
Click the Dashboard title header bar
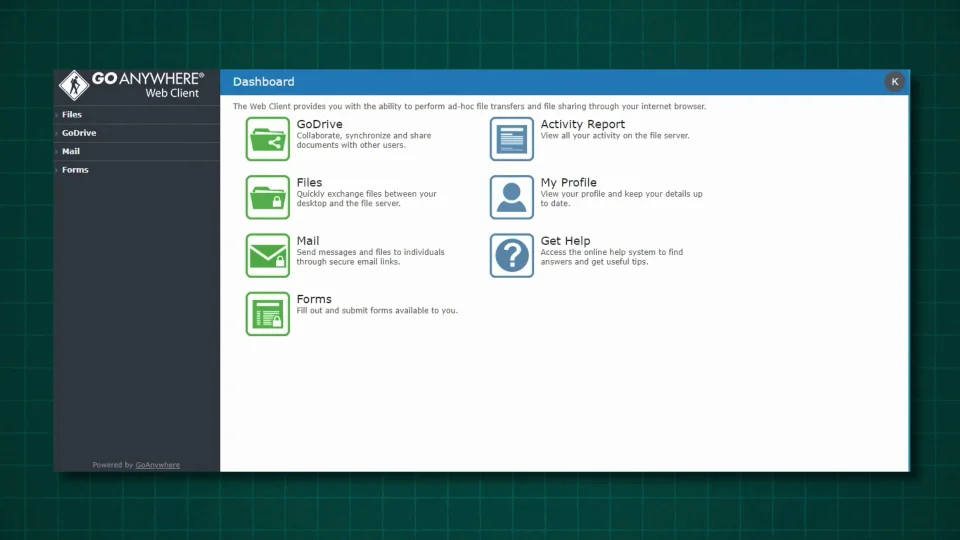click(564, 82)
